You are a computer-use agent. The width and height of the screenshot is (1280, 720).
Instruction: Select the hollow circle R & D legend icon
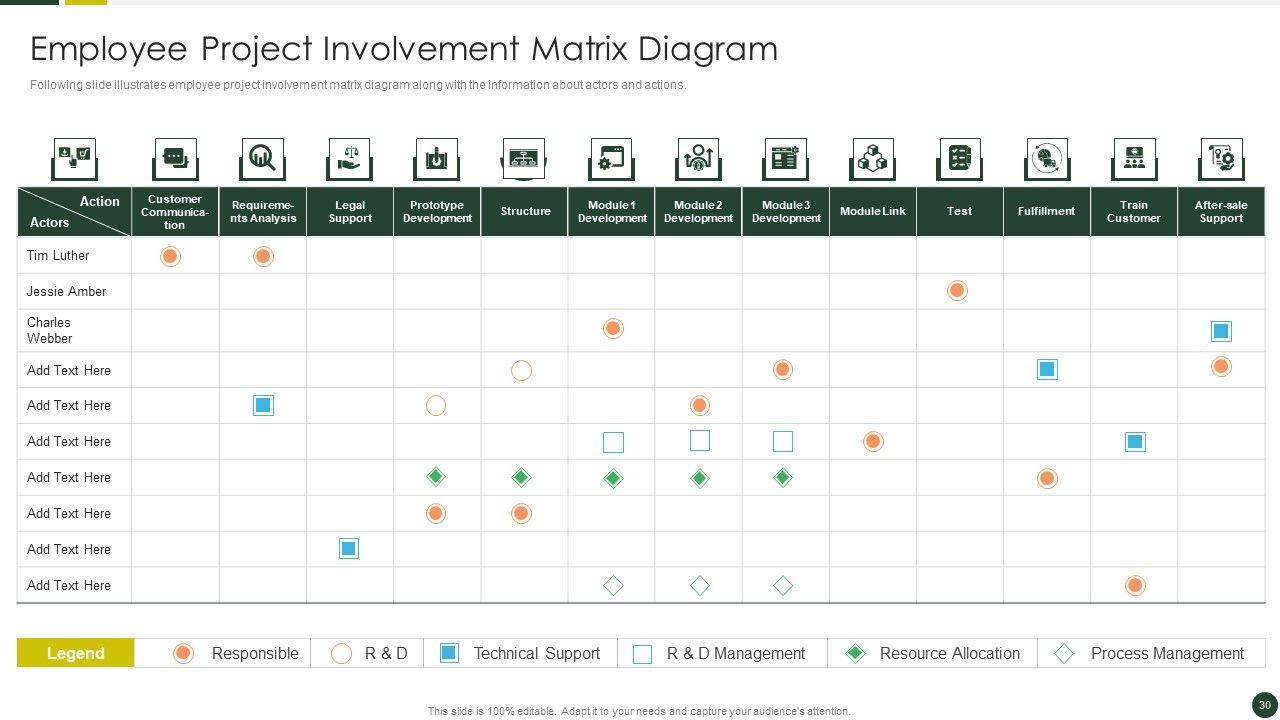point(341,654)
